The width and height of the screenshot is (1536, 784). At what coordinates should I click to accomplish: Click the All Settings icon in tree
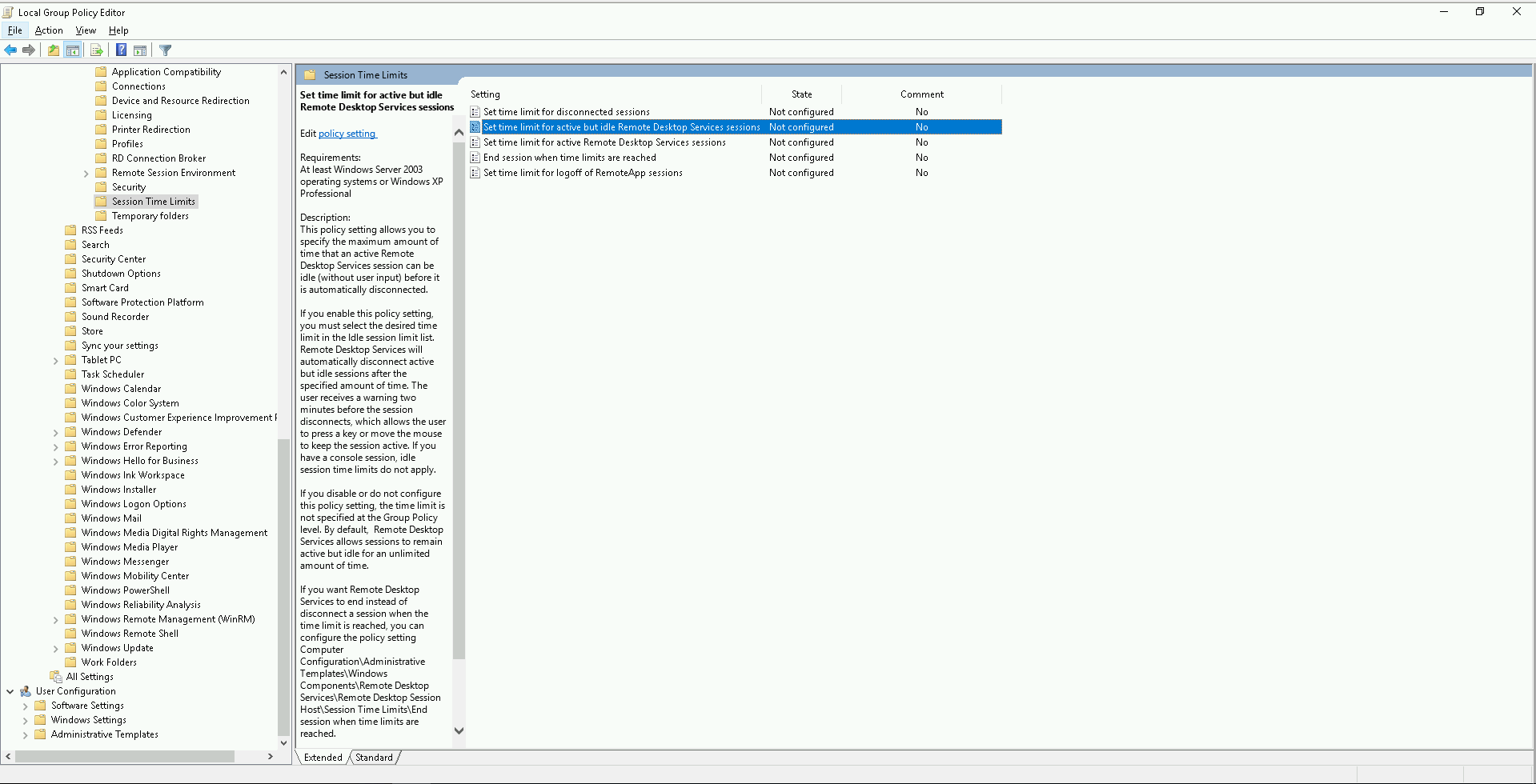coord(56,677)
